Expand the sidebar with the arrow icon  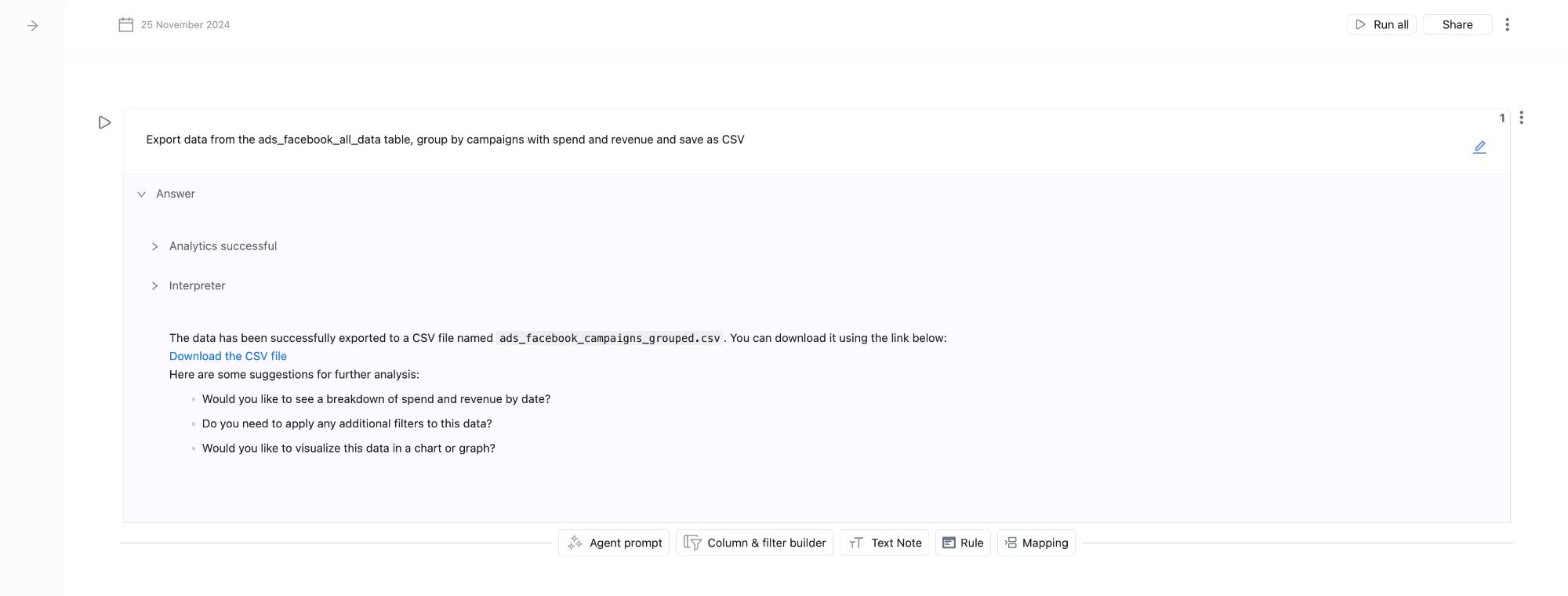coord(33,26)
